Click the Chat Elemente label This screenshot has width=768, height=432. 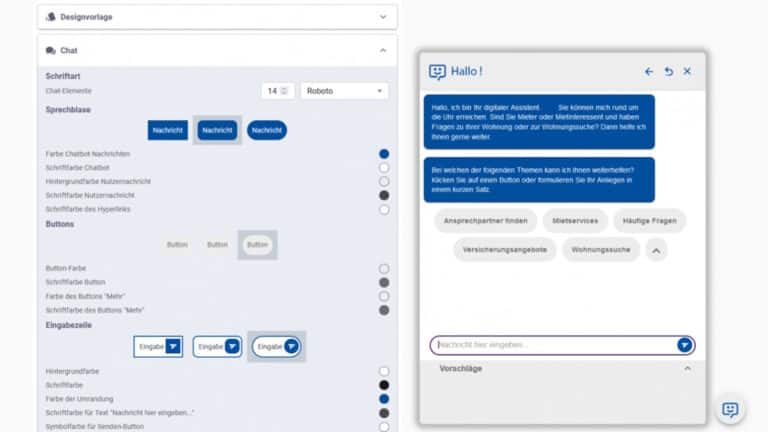[x=69, y=91]
